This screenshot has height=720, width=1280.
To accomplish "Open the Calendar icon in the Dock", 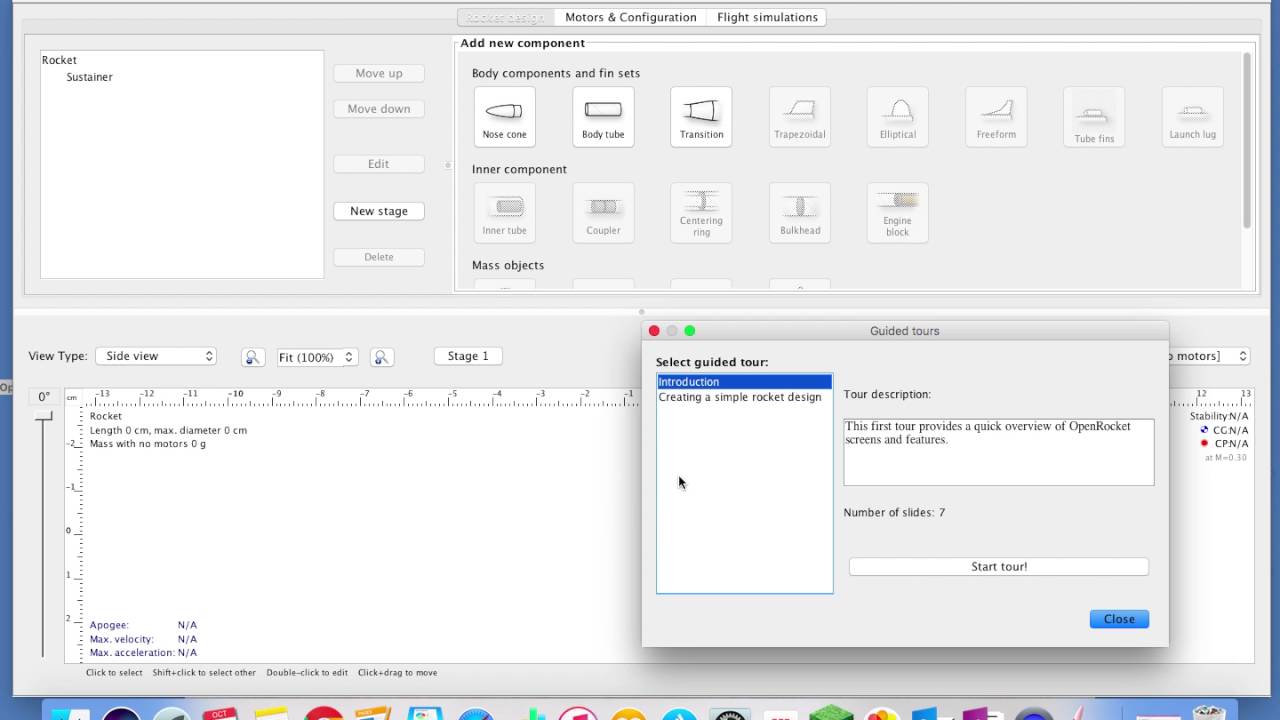I will coord(220,713).
